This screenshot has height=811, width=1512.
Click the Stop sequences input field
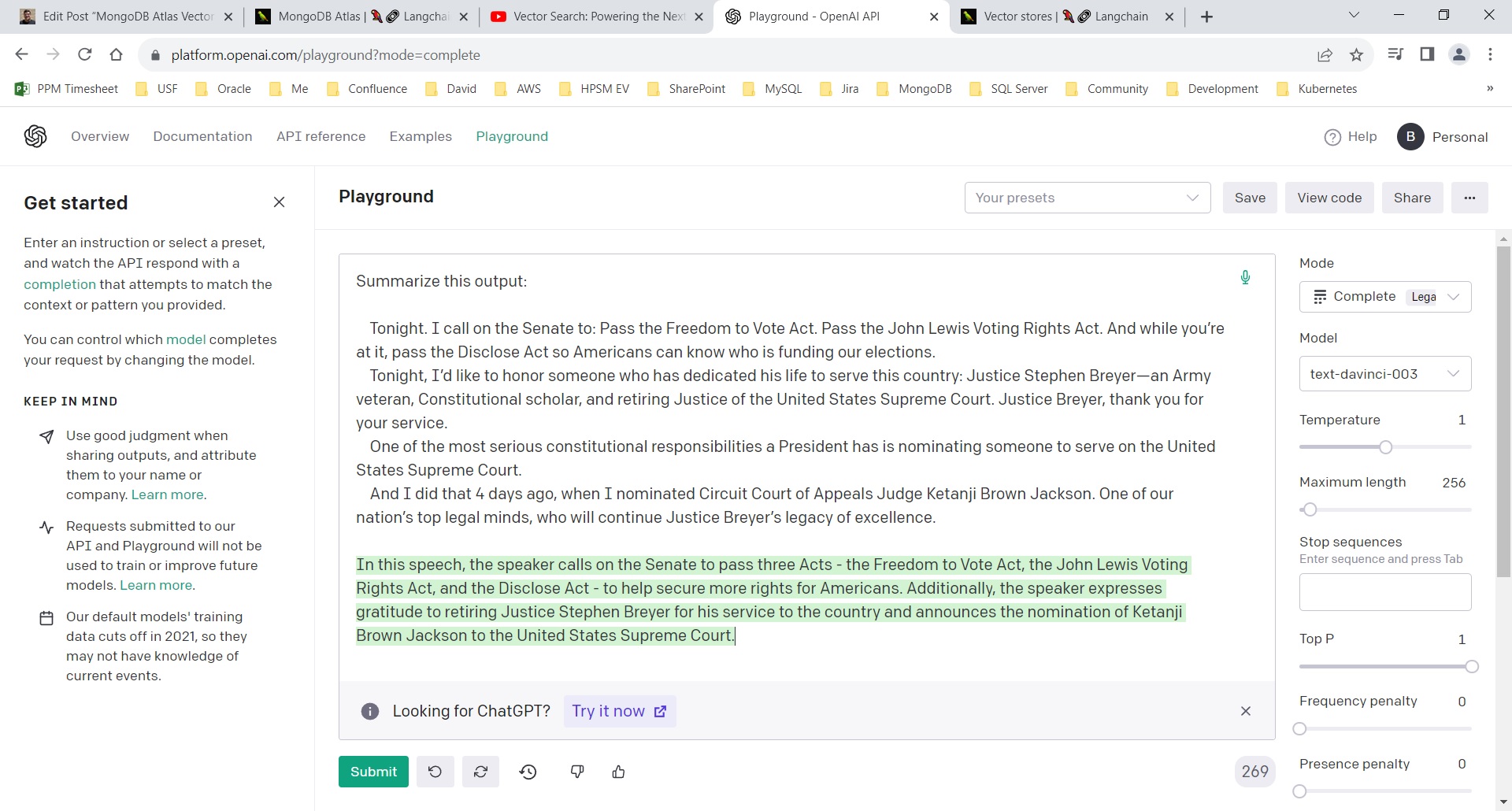pos(1384,592)
